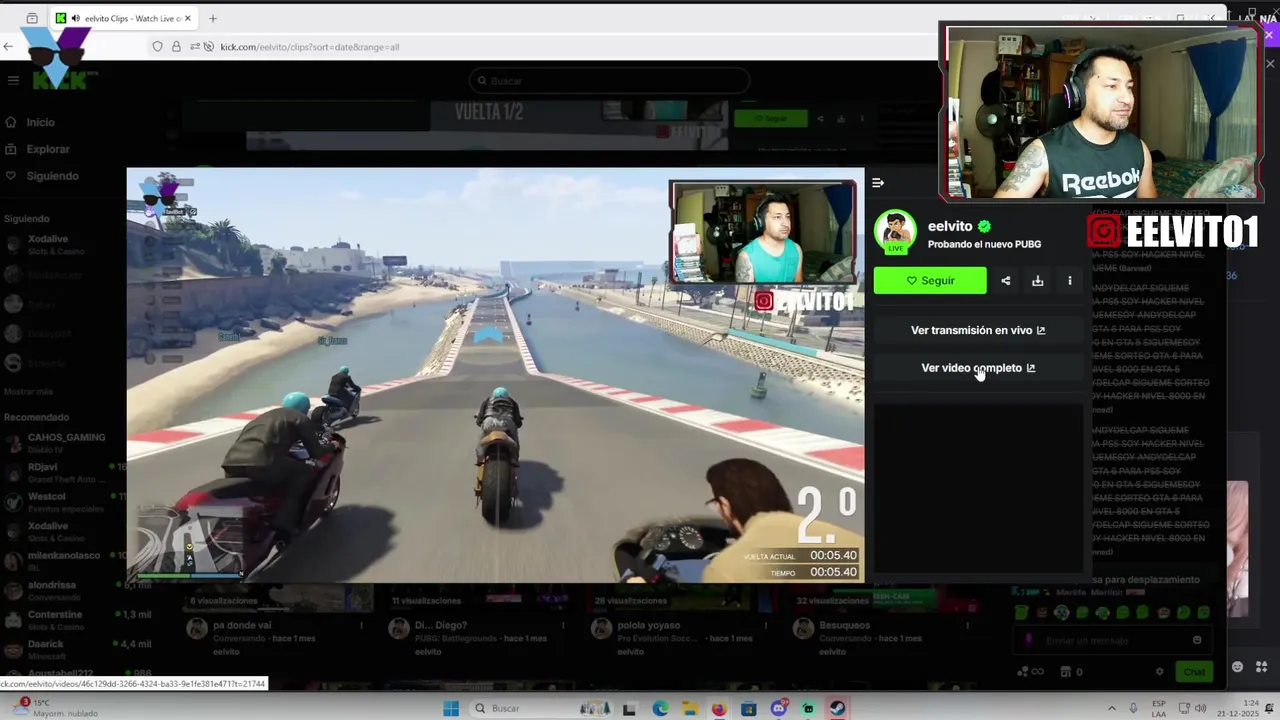Open Microsoft Store from taskbar
The width and height of the screenshot is (1280, 720).
tap(748, 709)
